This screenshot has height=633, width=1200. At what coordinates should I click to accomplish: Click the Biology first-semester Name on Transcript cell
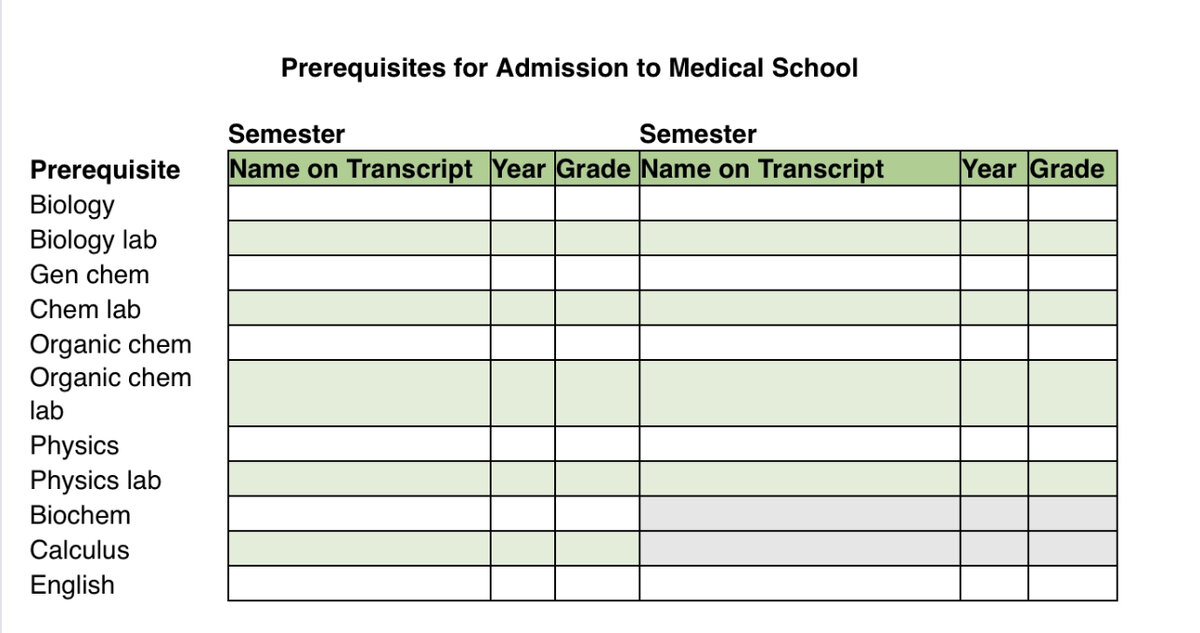click(359, 203)
